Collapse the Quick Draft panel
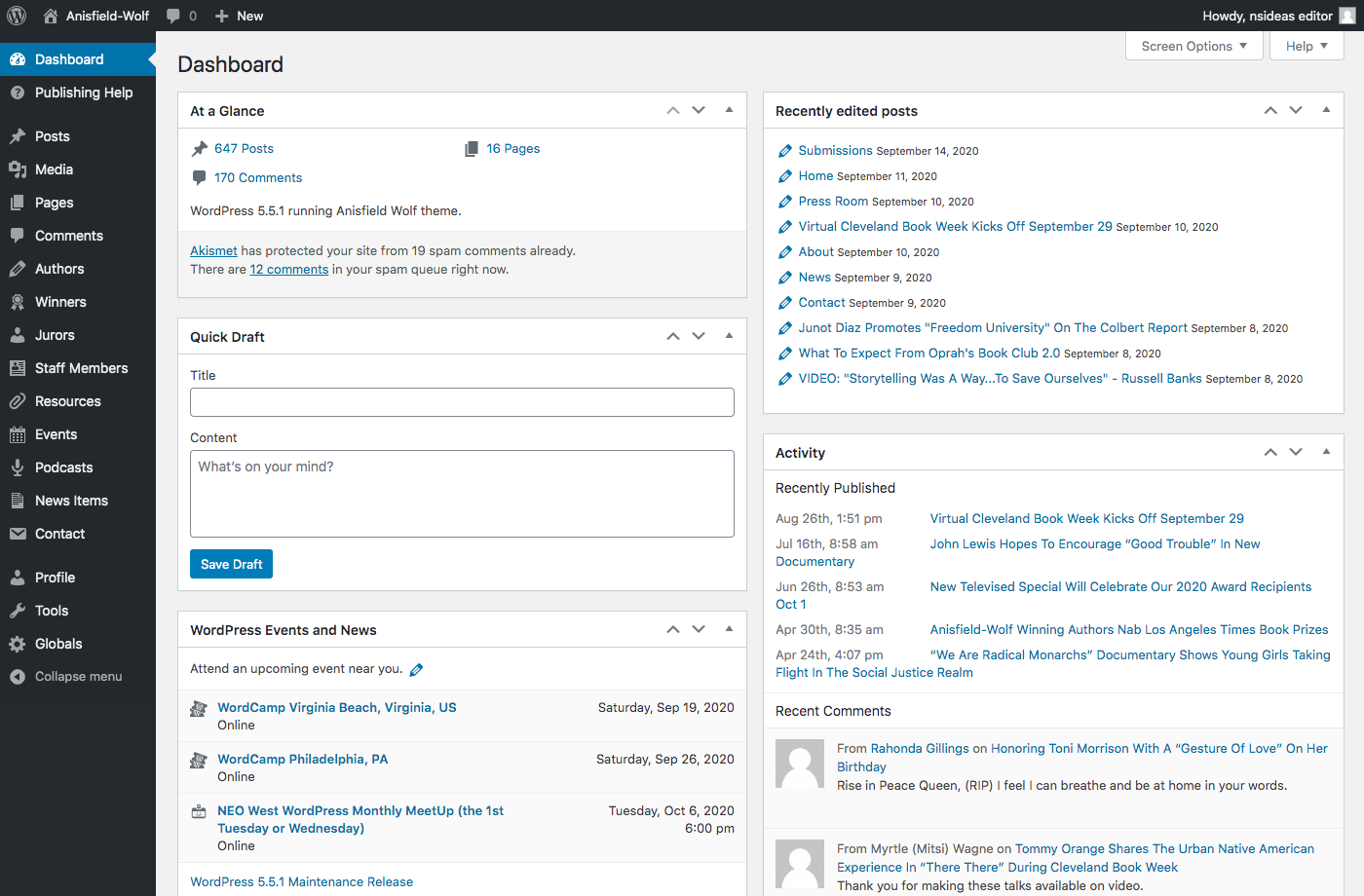This screenshot has width=1364, height=896. tap(729, 336)
